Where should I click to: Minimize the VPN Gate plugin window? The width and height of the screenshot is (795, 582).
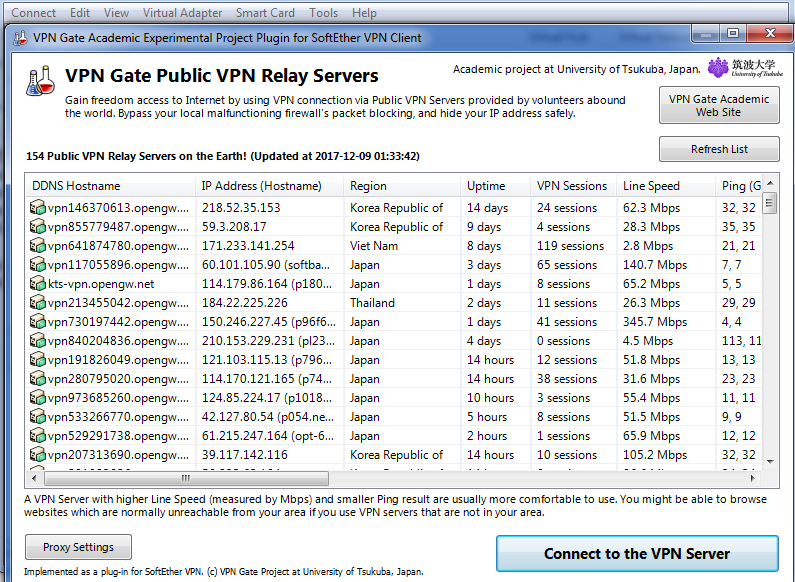click(705, 34)
